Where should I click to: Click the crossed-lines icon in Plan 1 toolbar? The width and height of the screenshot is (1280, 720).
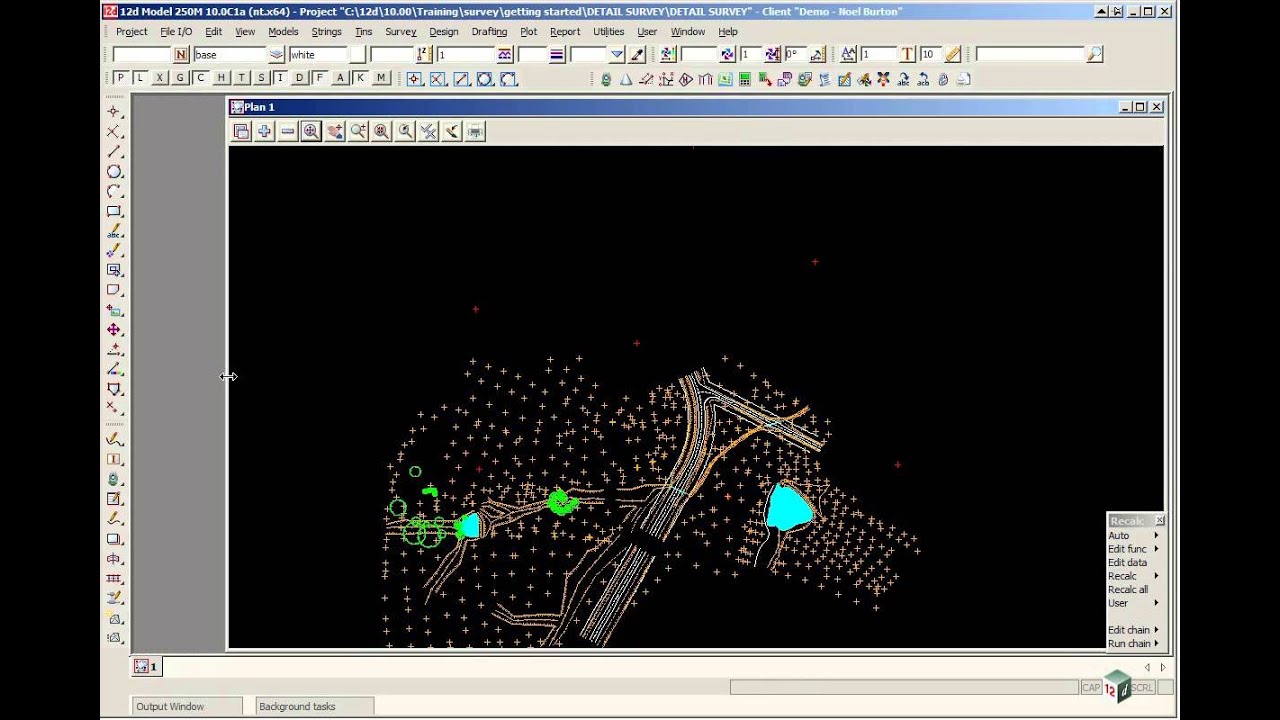(x=428, y=131)
